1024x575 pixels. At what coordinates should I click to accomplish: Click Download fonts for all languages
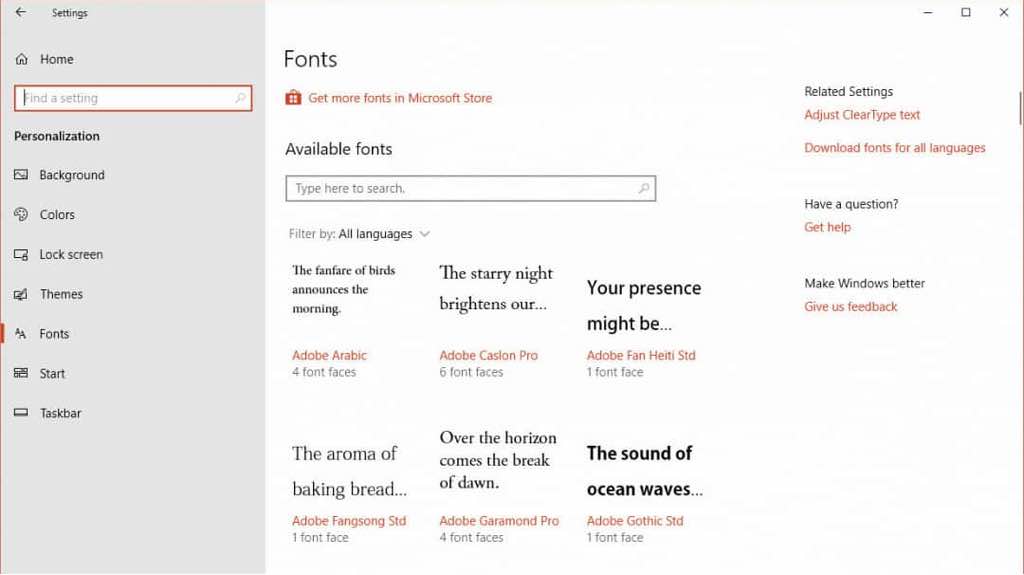[x=895, y=148]
